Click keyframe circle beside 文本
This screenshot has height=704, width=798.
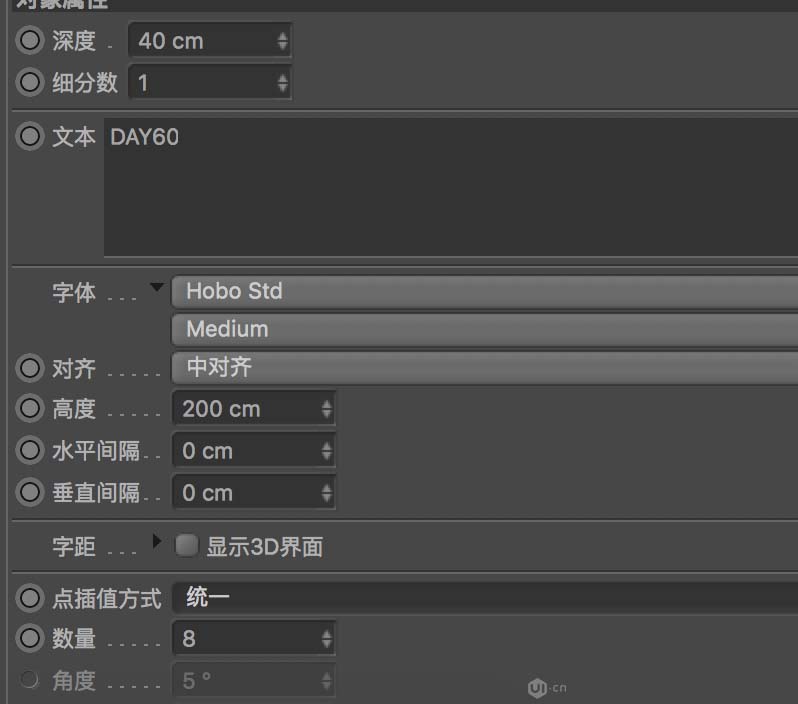coord(31,136)
